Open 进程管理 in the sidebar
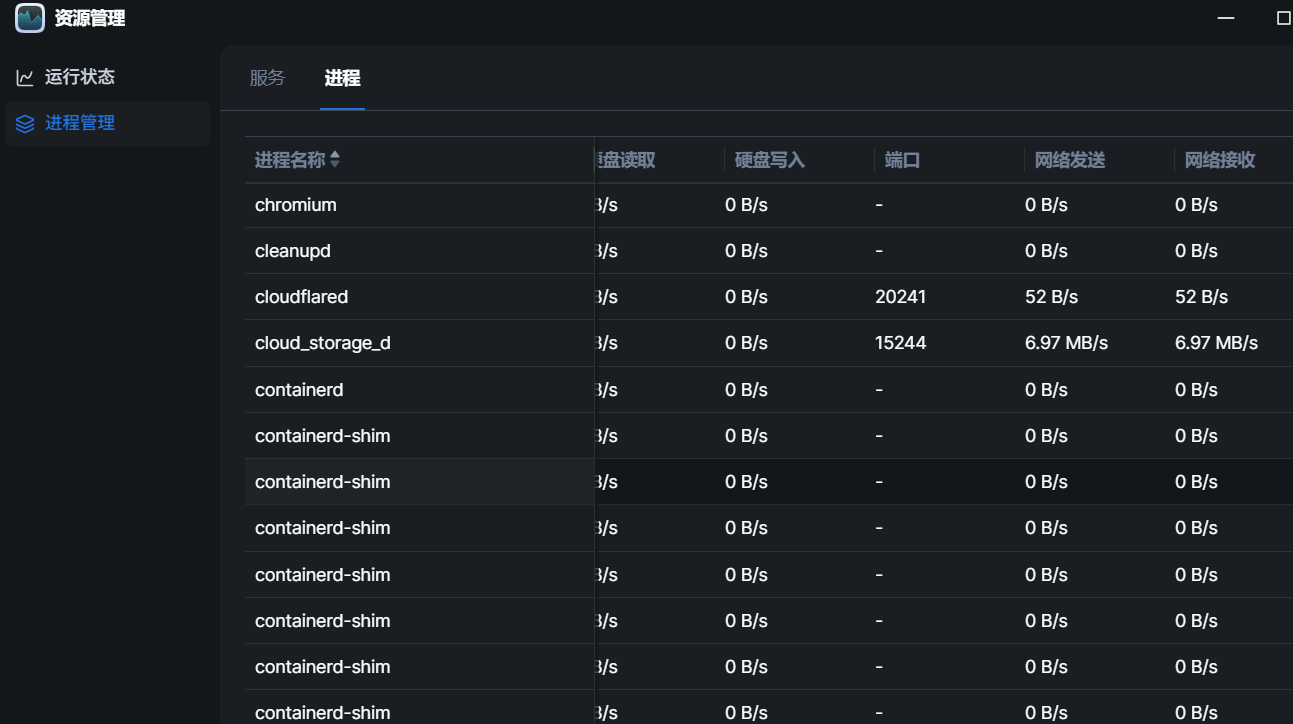Image resolution: width=1293 pixels, height=724 pixels. pyautogui.click(x=107, y=123)
